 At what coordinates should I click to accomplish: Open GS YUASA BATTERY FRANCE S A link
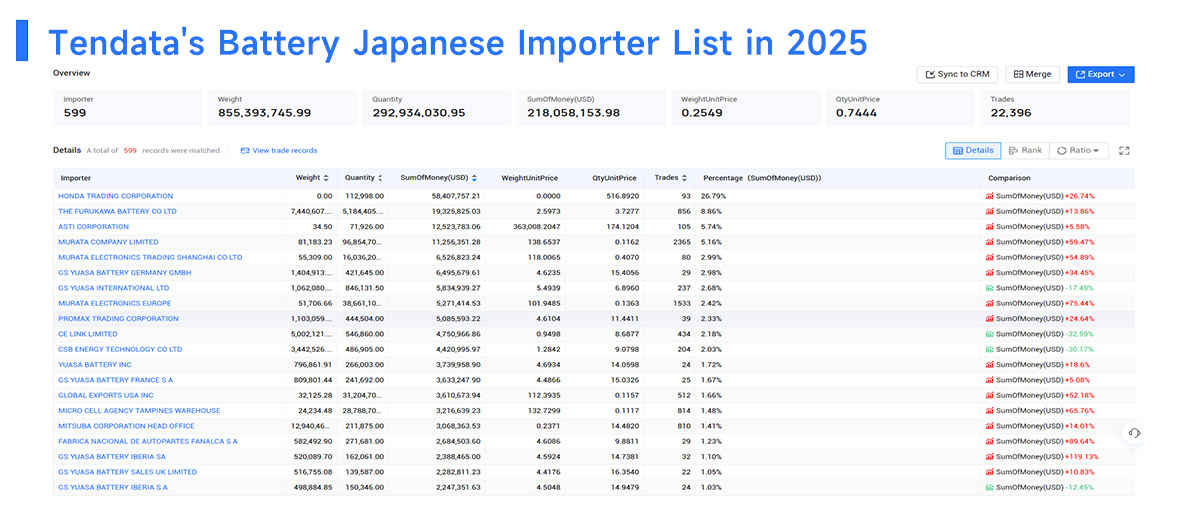click(x=115, y=379)
